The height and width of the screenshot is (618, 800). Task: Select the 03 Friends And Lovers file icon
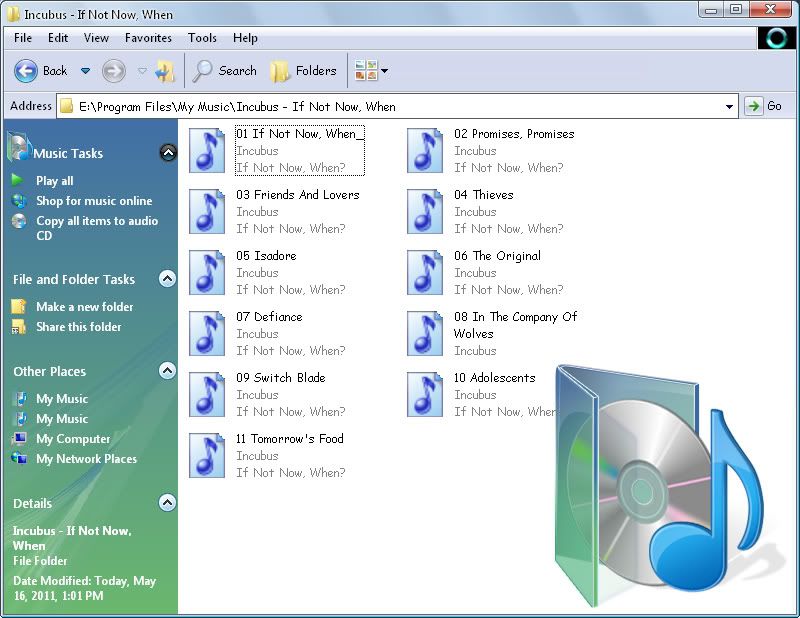pos(207,211)
